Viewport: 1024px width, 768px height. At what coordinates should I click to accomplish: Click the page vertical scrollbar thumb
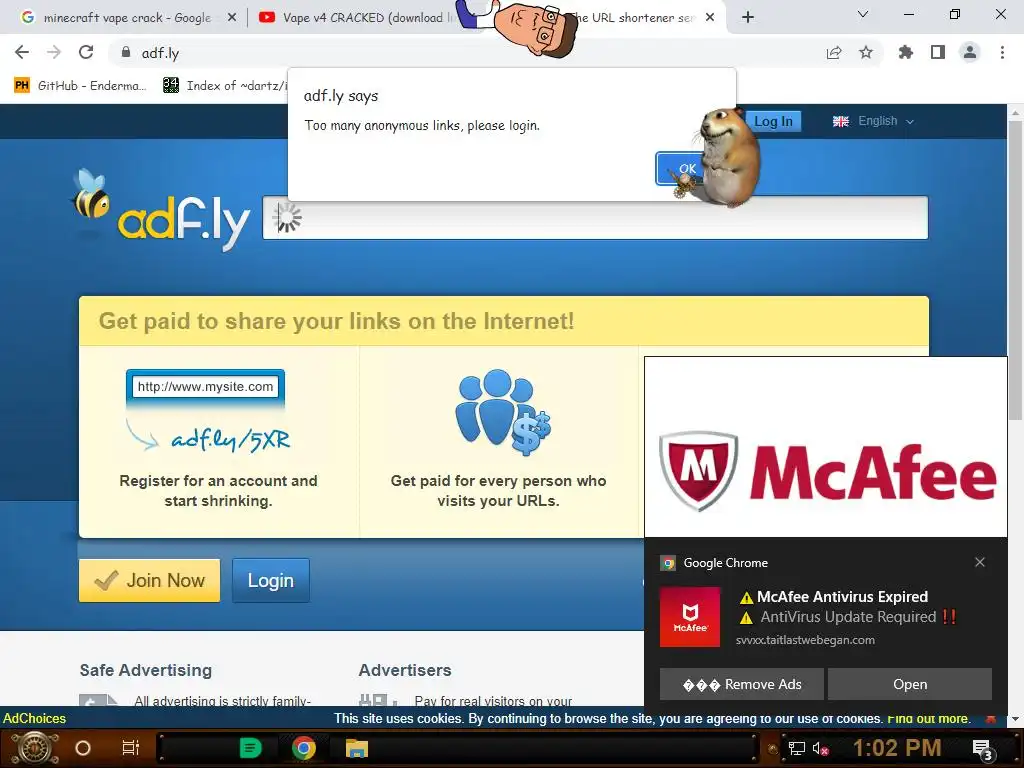click(x=1015, y=270)
